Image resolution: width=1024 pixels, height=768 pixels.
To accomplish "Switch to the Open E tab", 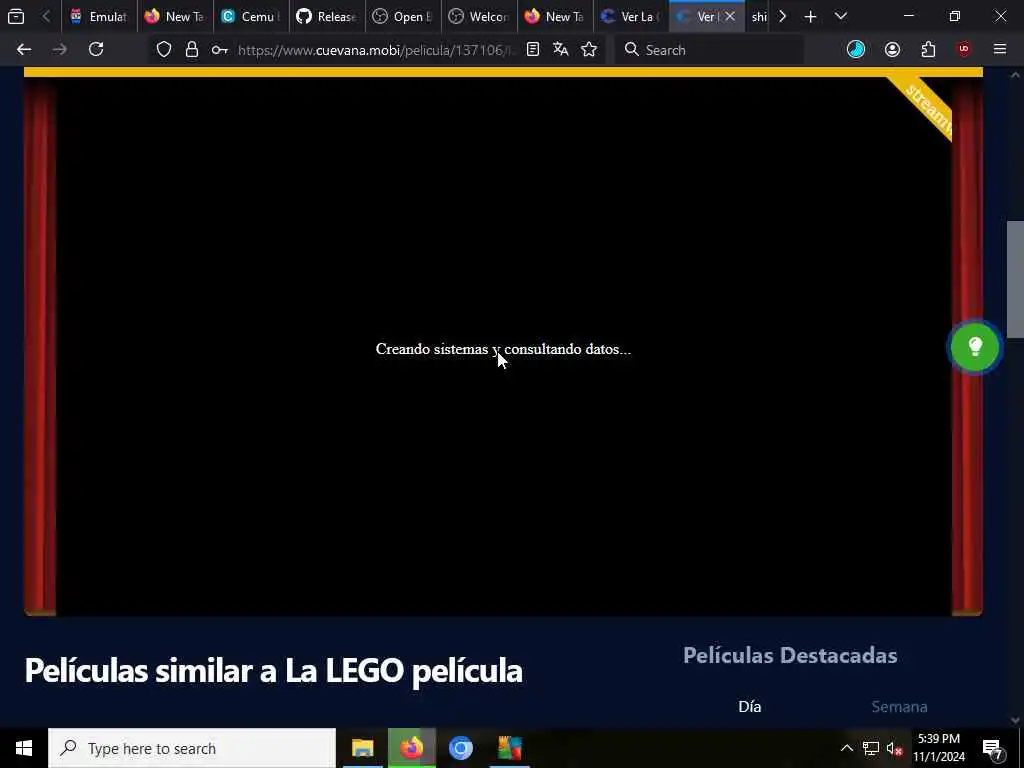I will click(x=403, y=16).
